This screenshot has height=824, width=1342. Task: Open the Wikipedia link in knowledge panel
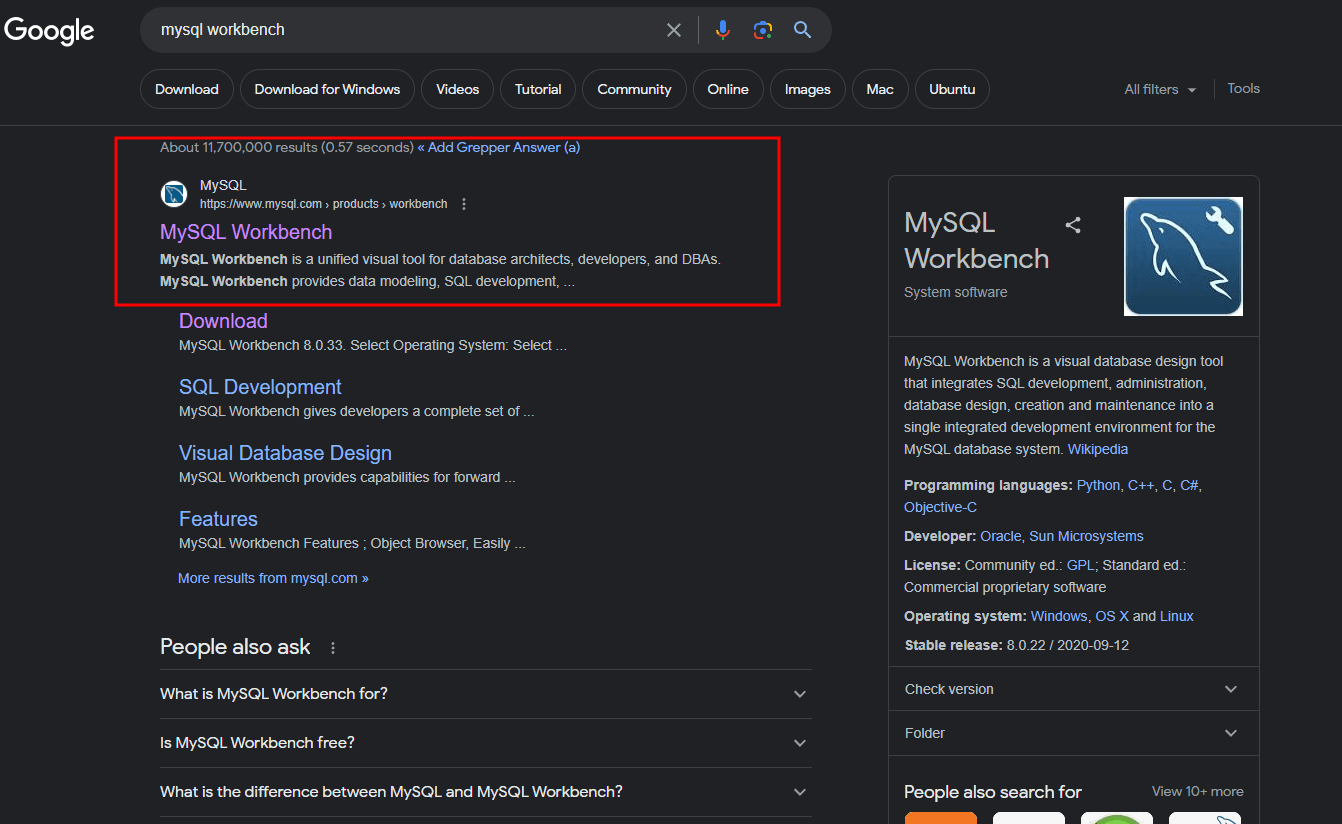click(1098, 449)
